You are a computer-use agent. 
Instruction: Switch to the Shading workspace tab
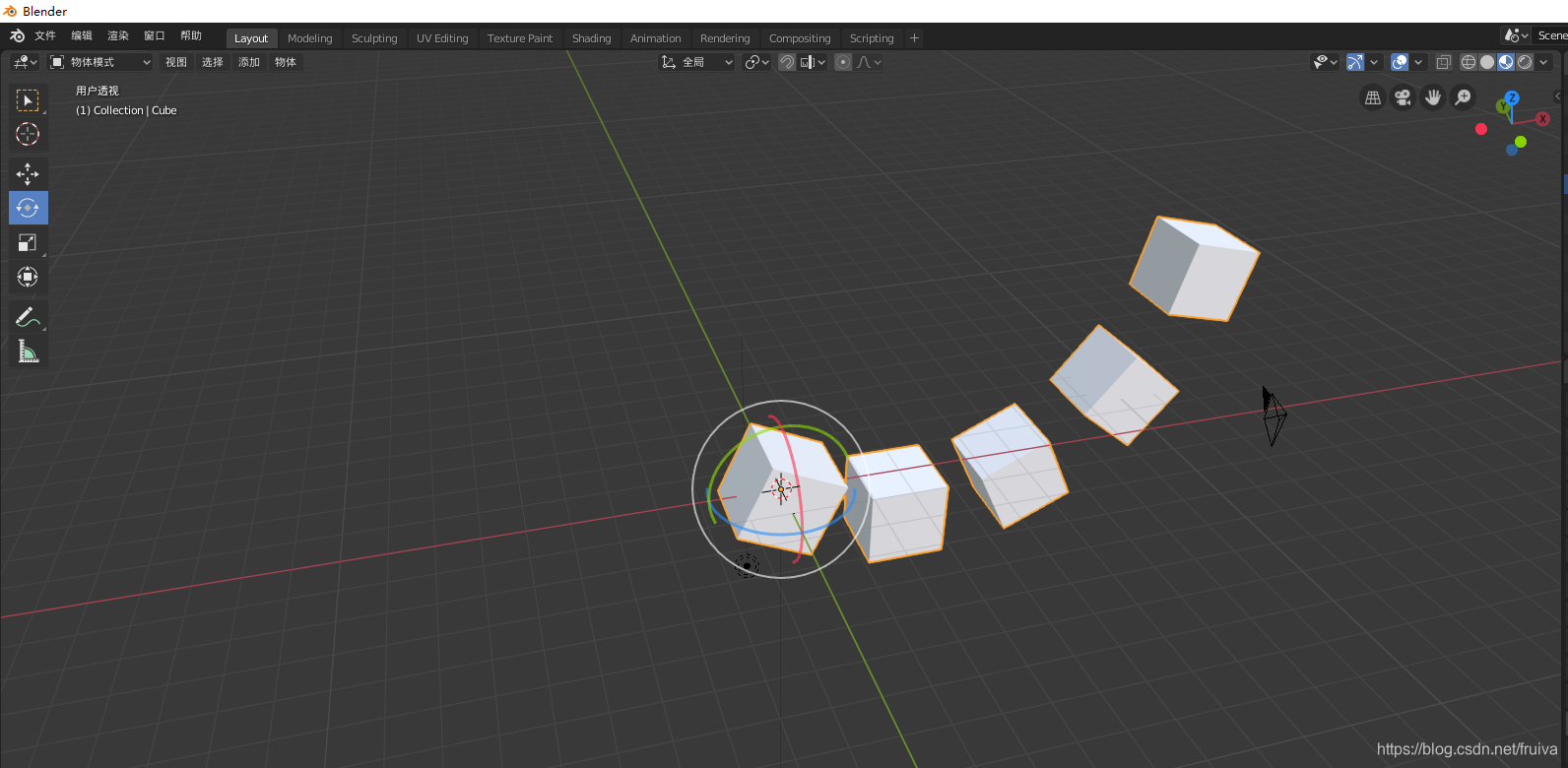592,38
